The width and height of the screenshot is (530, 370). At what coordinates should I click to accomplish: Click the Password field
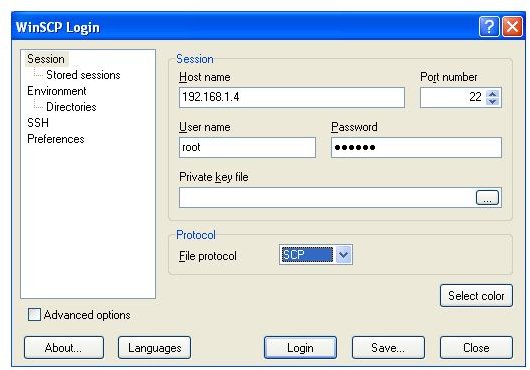[416, 147]
